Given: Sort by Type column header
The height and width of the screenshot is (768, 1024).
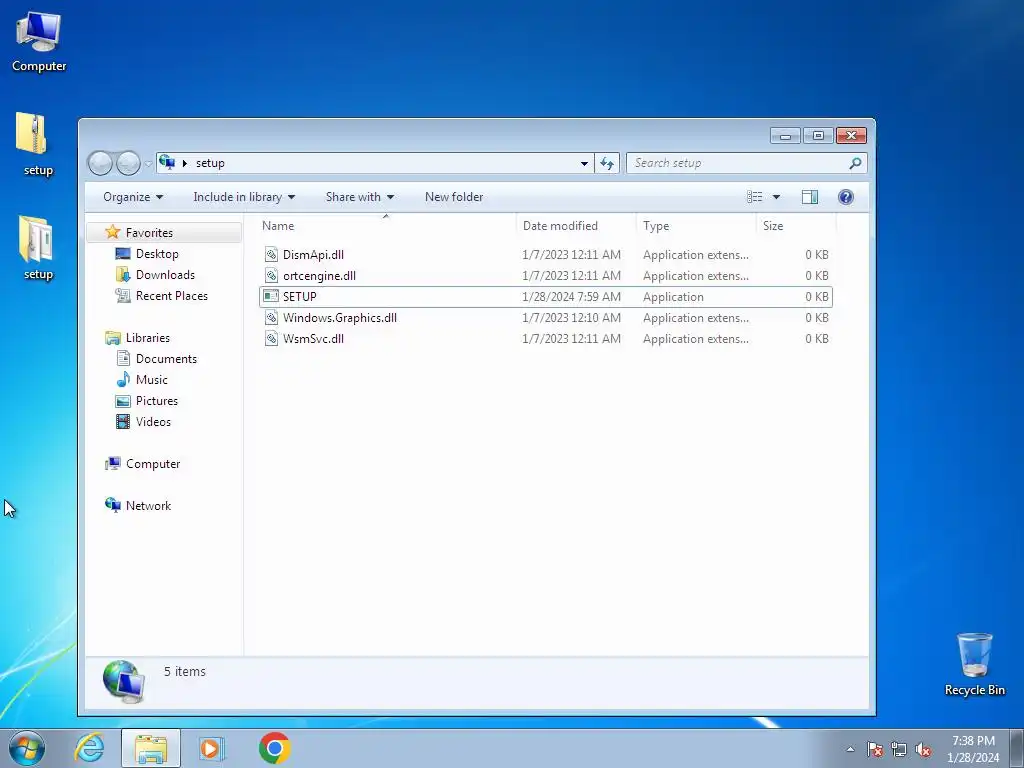Looking at the screenshot, I should (x=696, y=226).
